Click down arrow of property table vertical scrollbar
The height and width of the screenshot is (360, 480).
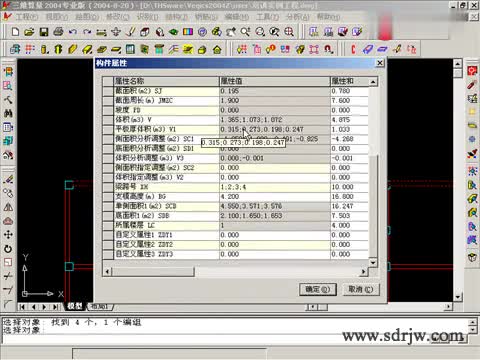[373, 263]
